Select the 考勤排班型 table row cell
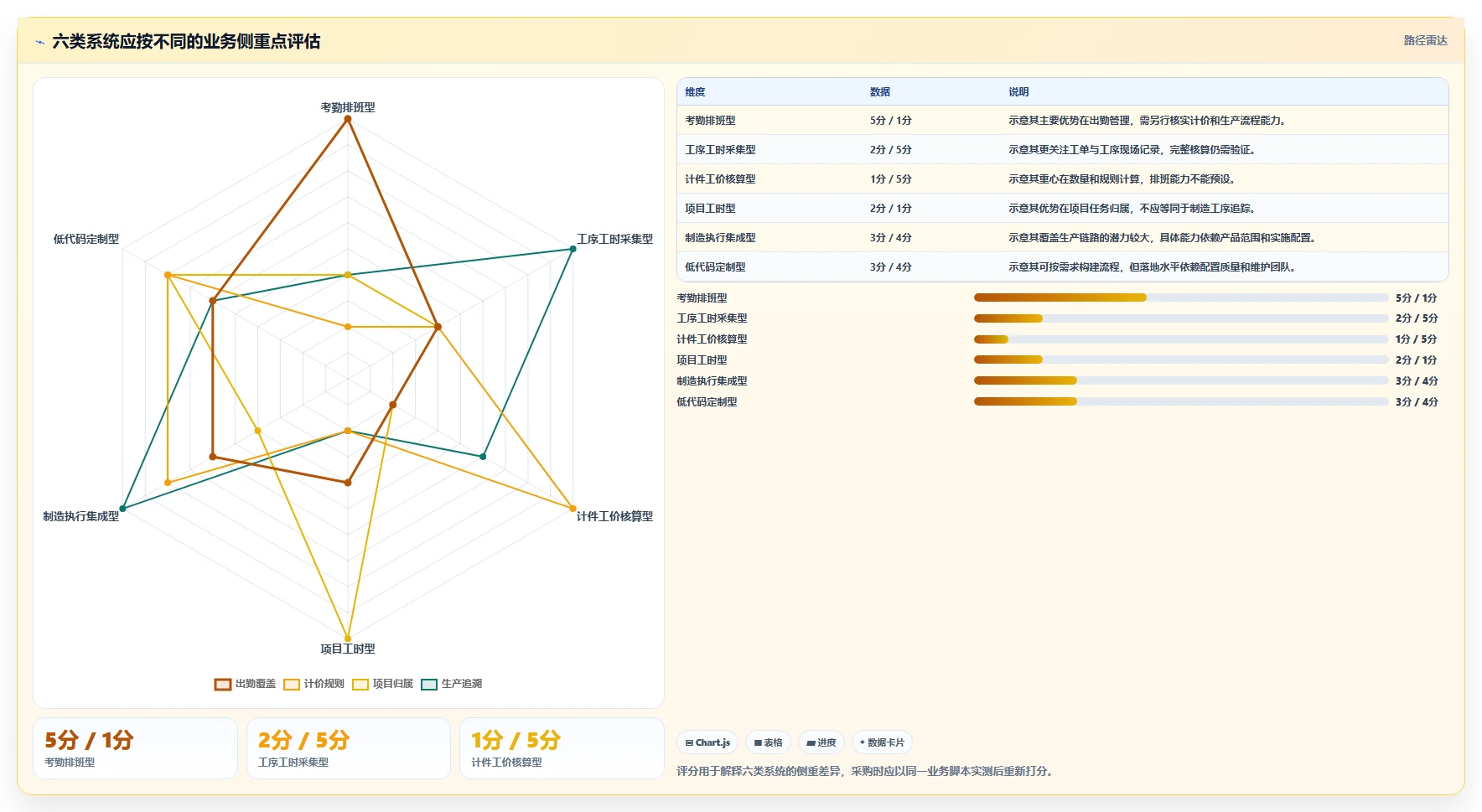1482x812 pixels. (x=710, y=121)
